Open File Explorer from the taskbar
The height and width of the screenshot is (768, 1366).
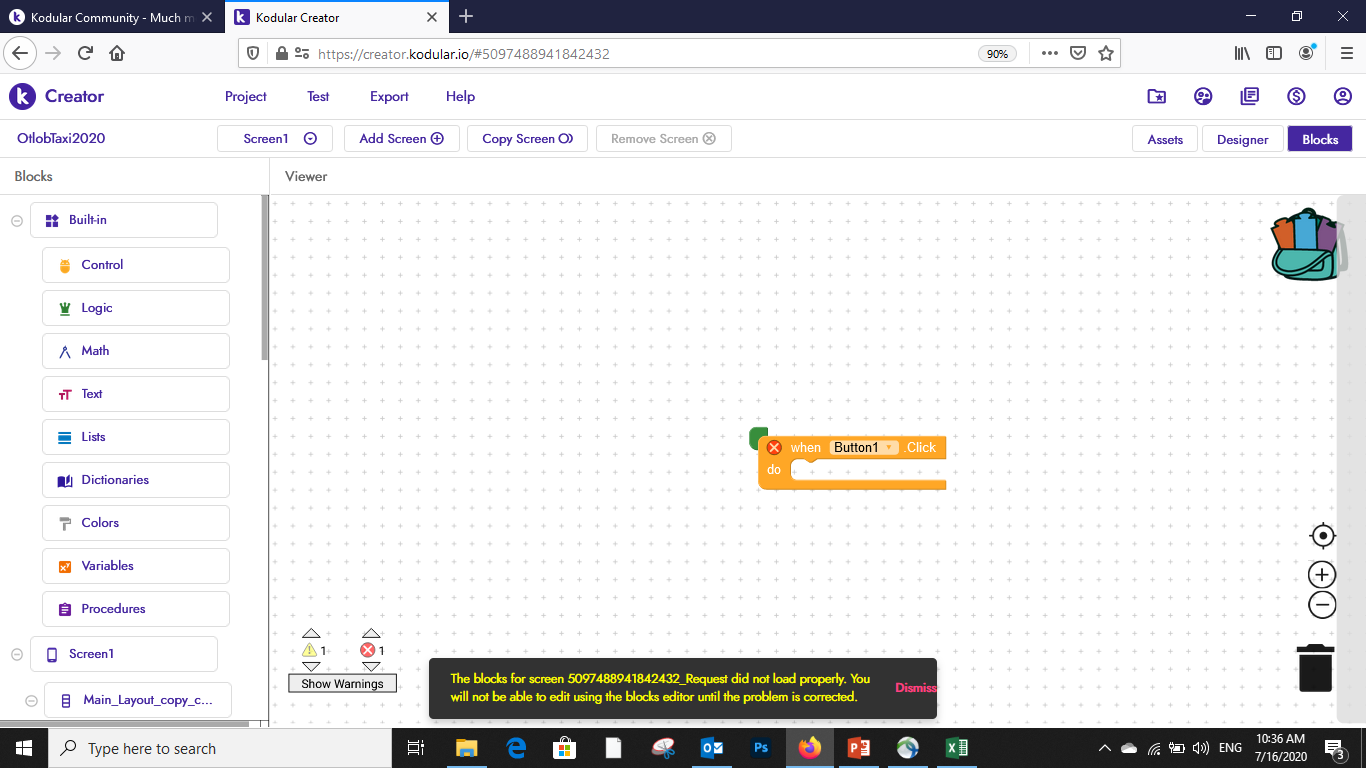(x=467, y=748)
